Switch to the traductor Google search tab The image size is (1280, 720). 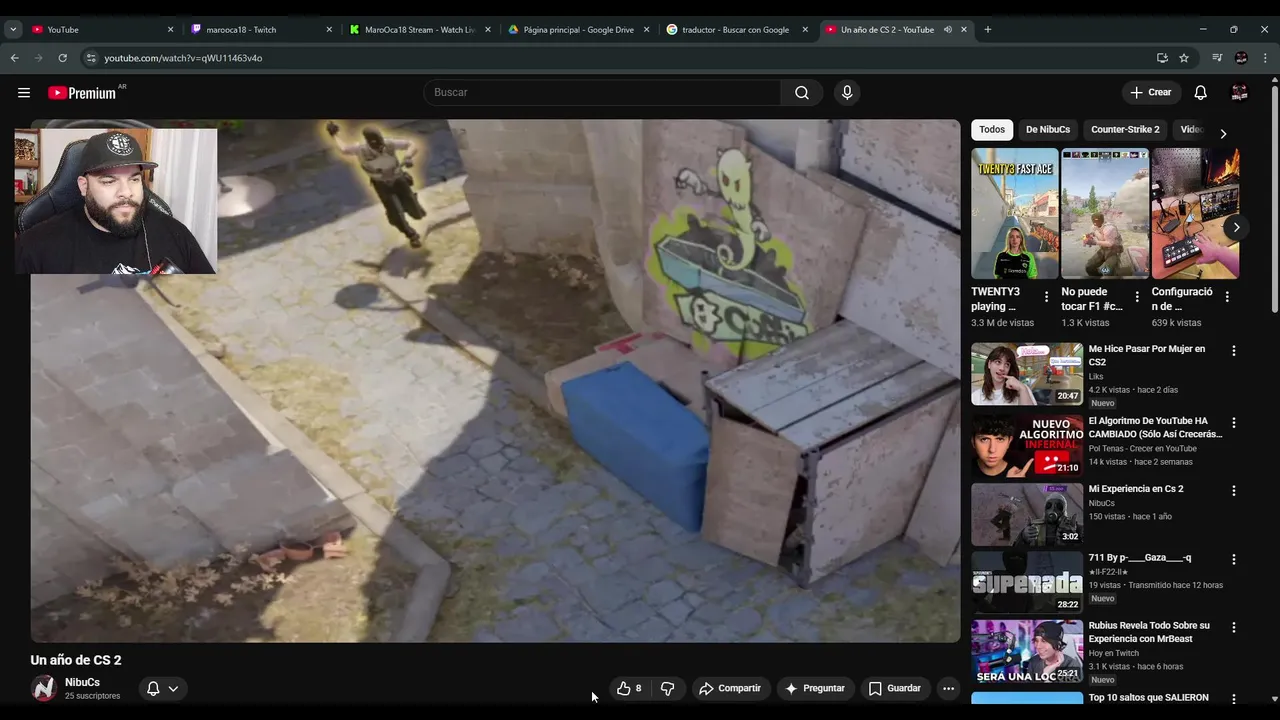[x=737, y=29]
